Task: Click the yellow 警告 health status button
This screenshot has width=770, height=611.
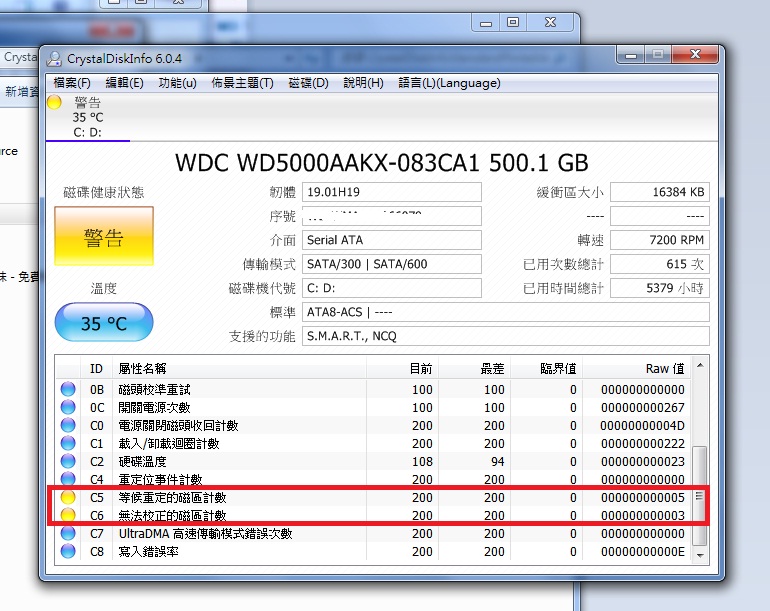Action: pyautogui.click(x=103, y=238)
